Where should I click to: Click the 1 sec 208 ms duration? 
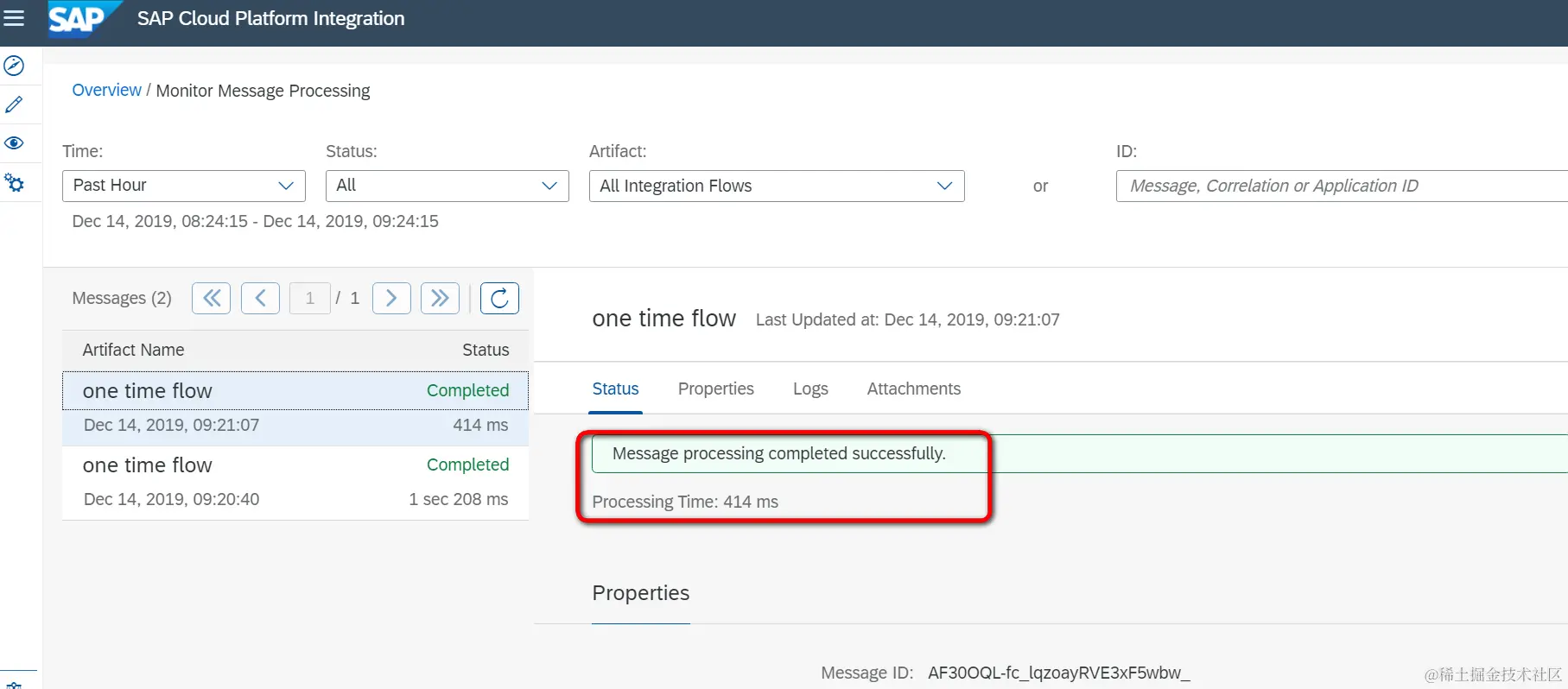click(x=459, y=499)
